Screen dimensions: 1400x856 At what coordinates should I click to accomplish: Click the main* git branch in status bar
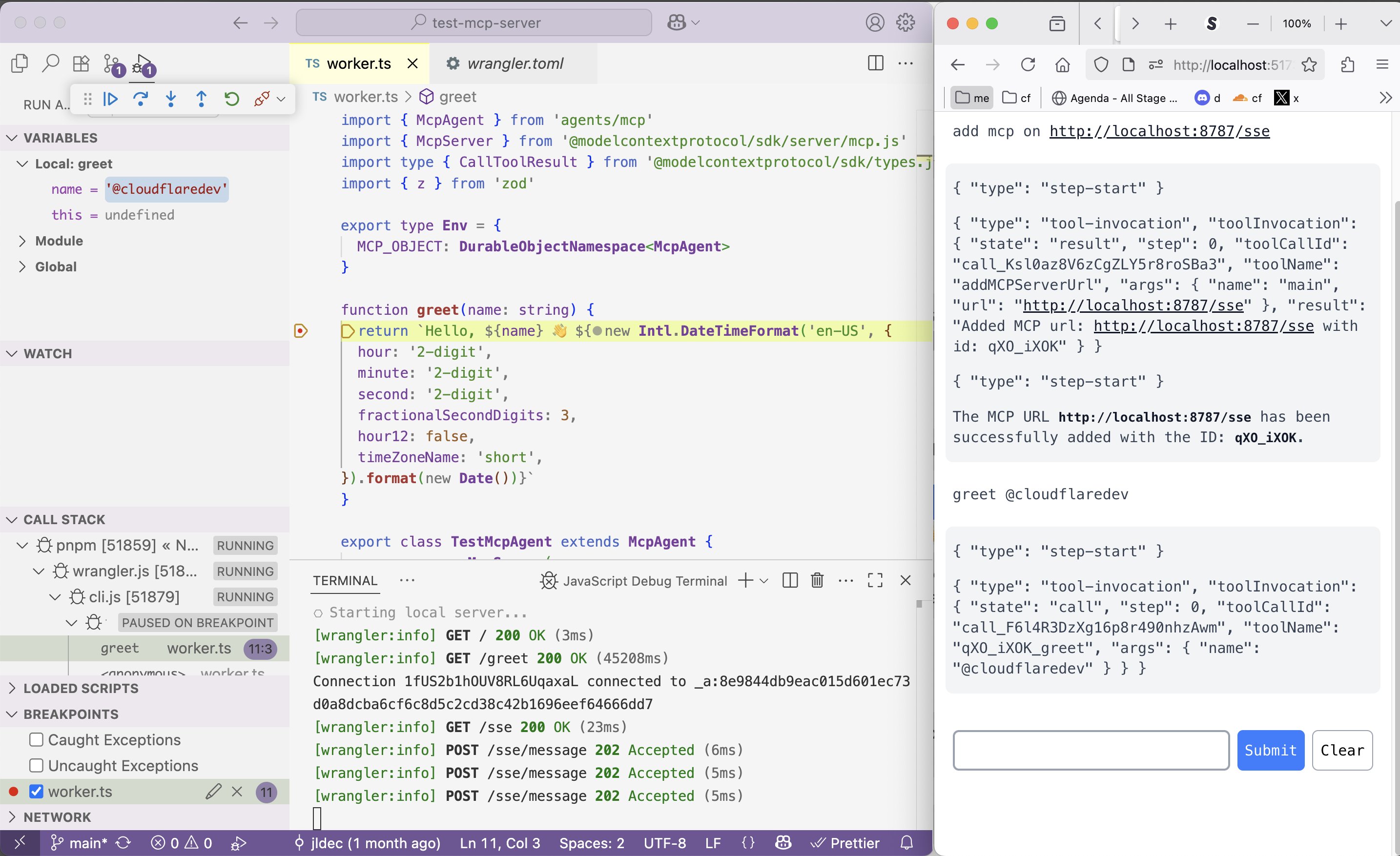[79, 843]
